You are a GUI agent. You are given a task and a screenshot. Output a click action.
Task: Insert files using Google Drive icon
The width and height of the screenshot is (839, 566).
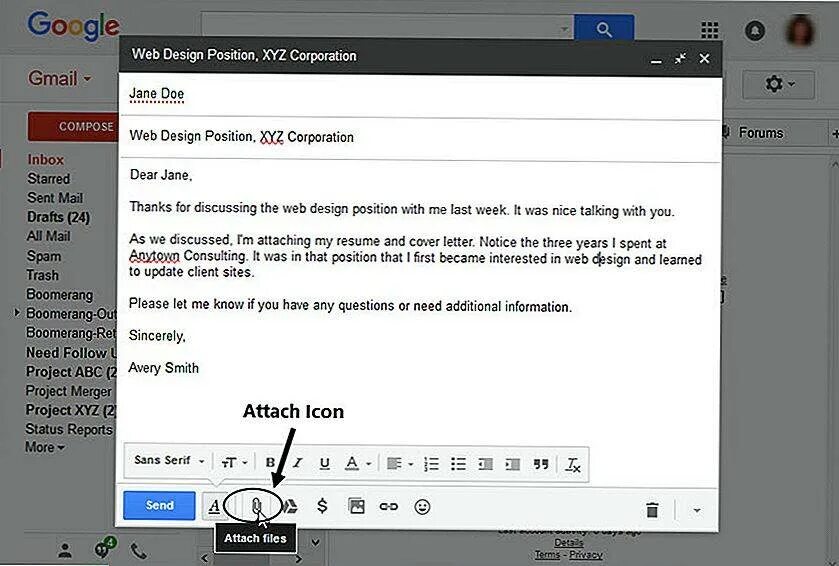[289, 506]
